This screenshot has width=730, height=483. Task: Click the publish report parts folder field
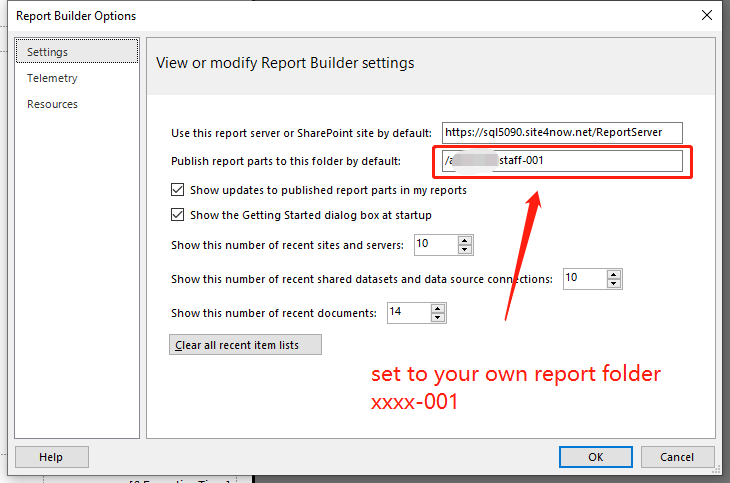[x=562, y=160]
